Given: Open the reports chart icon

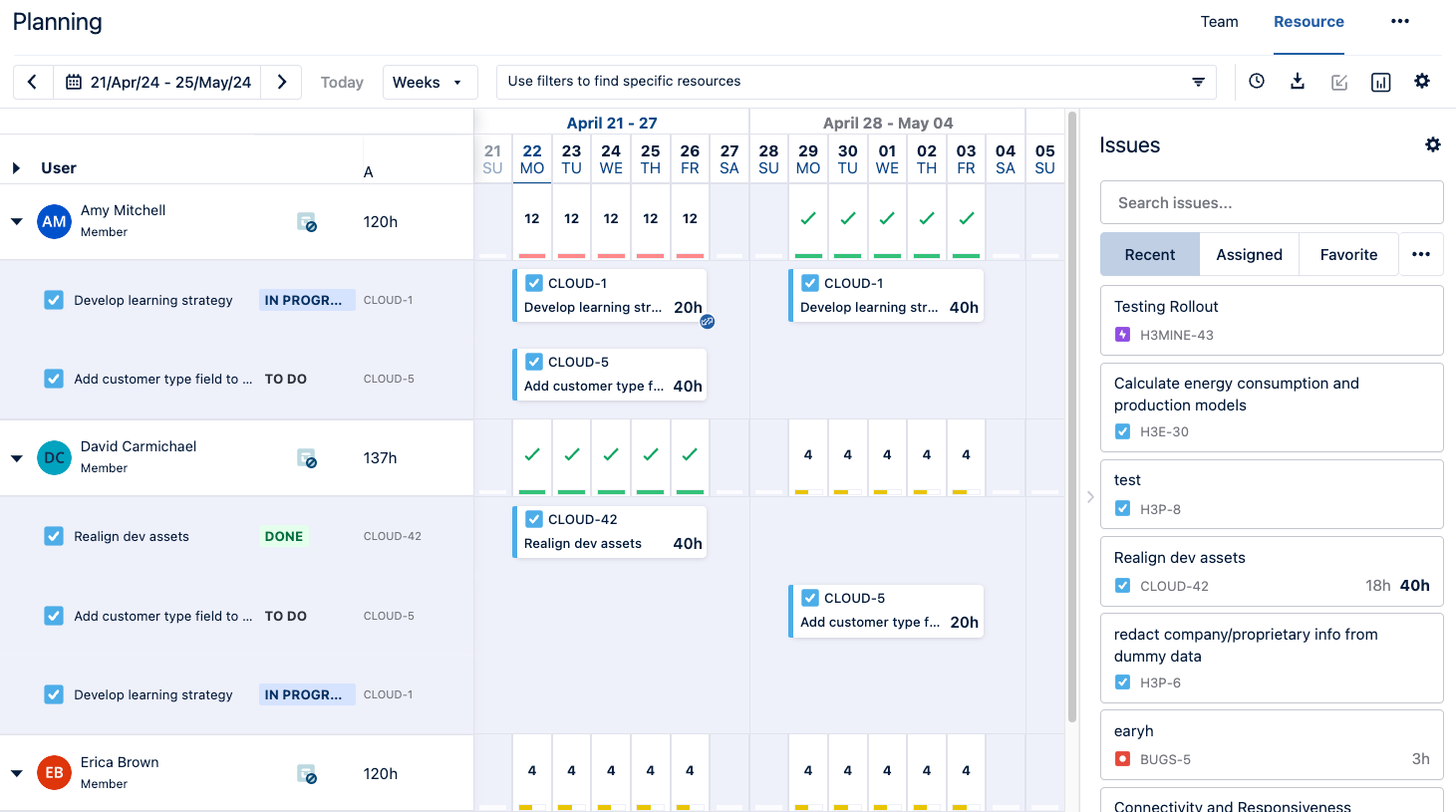Looking at the screenshot, I should 1380,81.
